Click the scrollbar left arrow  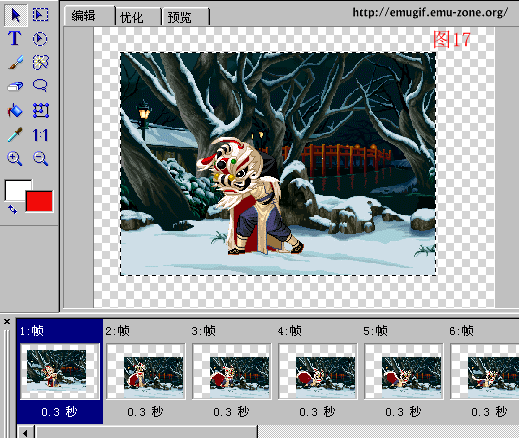(26, 433)
